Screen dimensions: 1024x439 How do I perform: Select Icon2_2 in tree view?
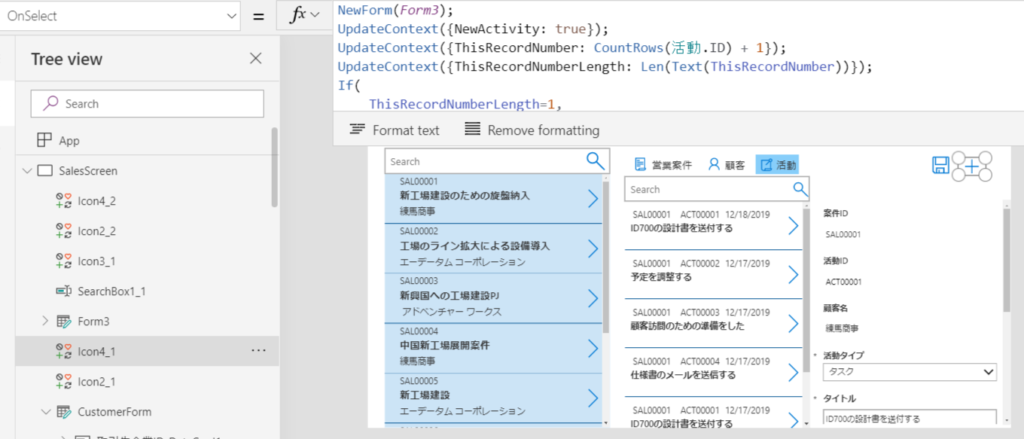(97, 231)
